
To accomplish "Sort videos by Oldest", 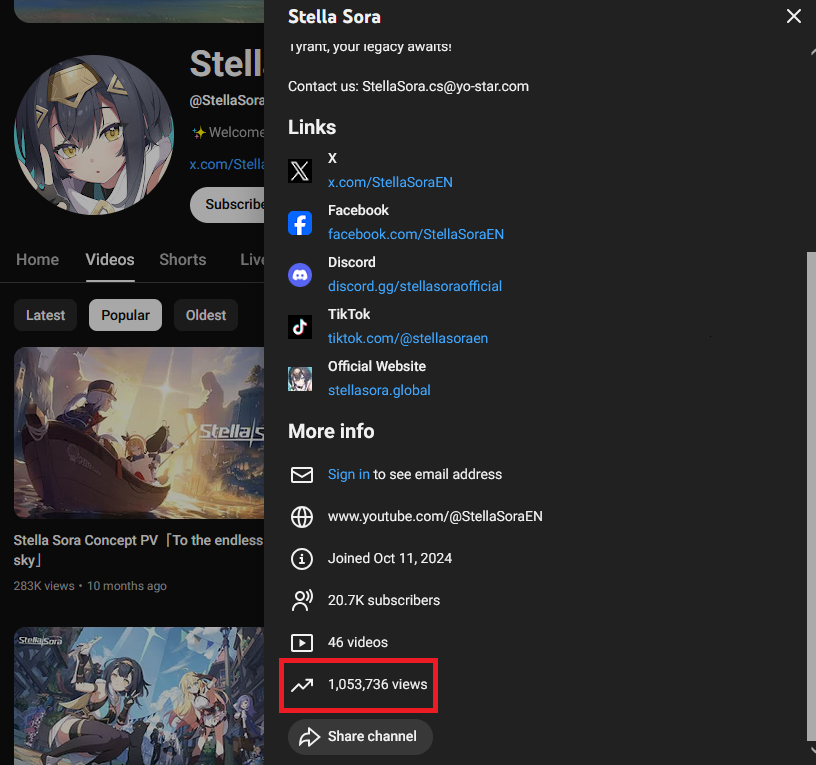I will (x=206, y=315).
